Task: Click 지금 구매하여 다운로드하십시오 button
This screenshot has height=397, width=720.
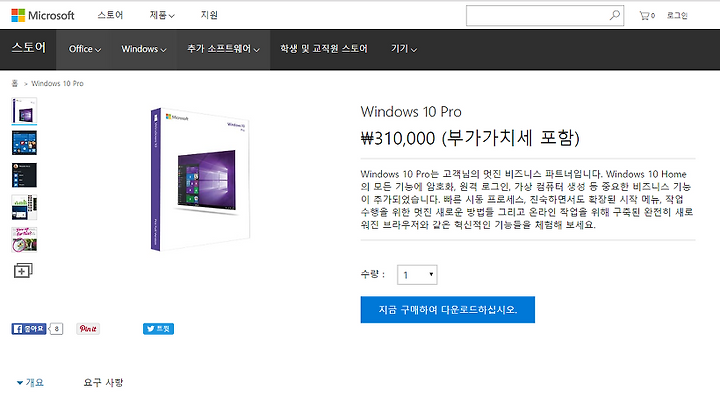Action: pyautogui.click(x=448, y=310)
